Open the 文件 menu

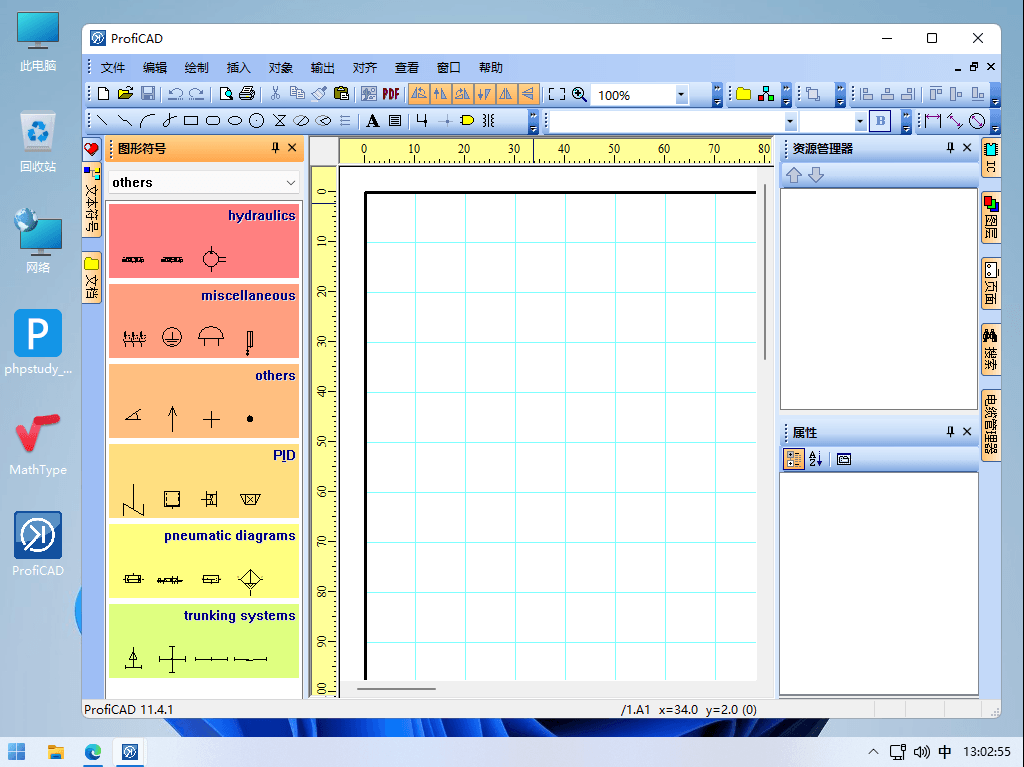[x=112, y=67]
